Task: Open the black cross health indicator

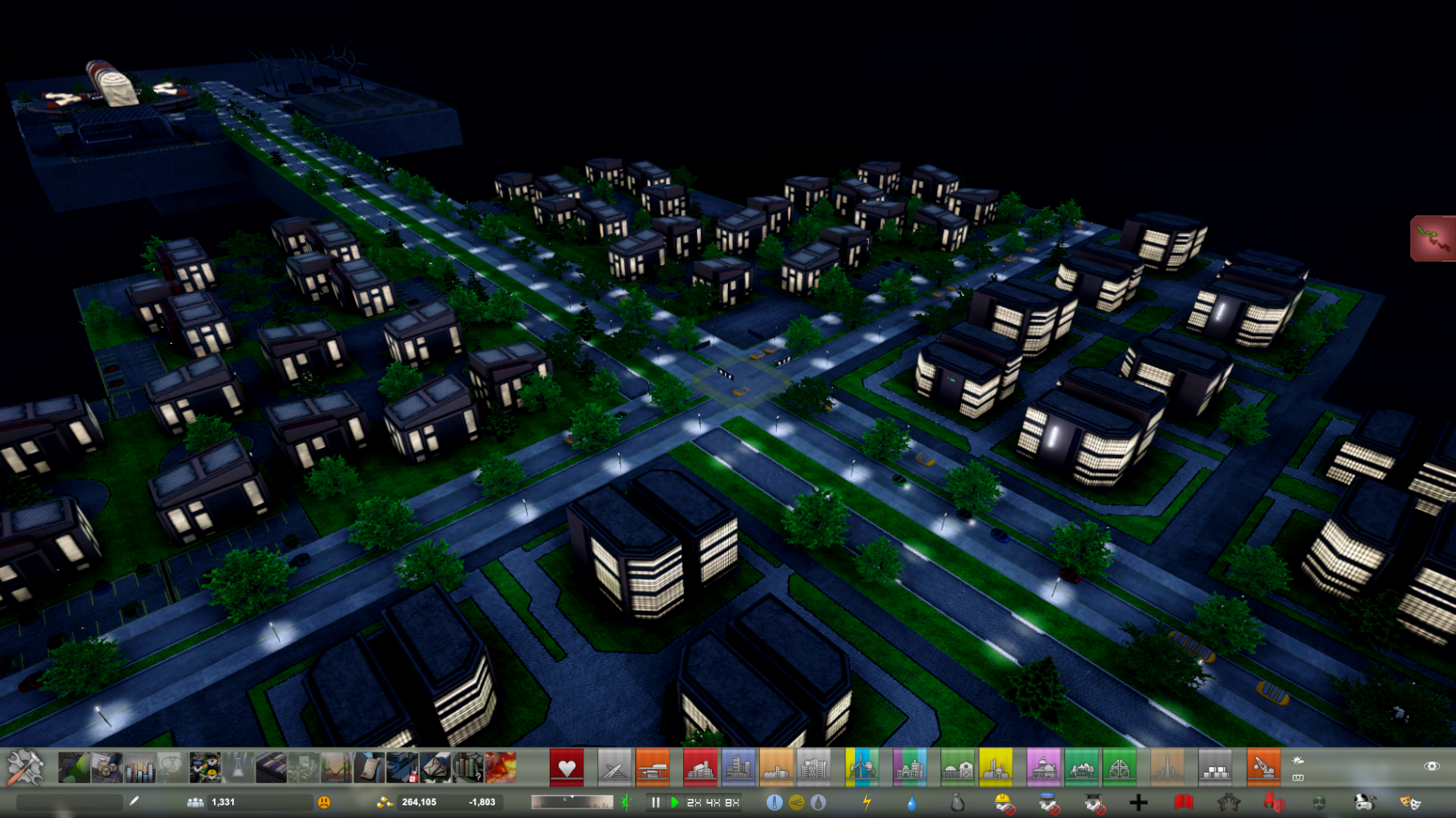Action: click(x=1139, y=802)
